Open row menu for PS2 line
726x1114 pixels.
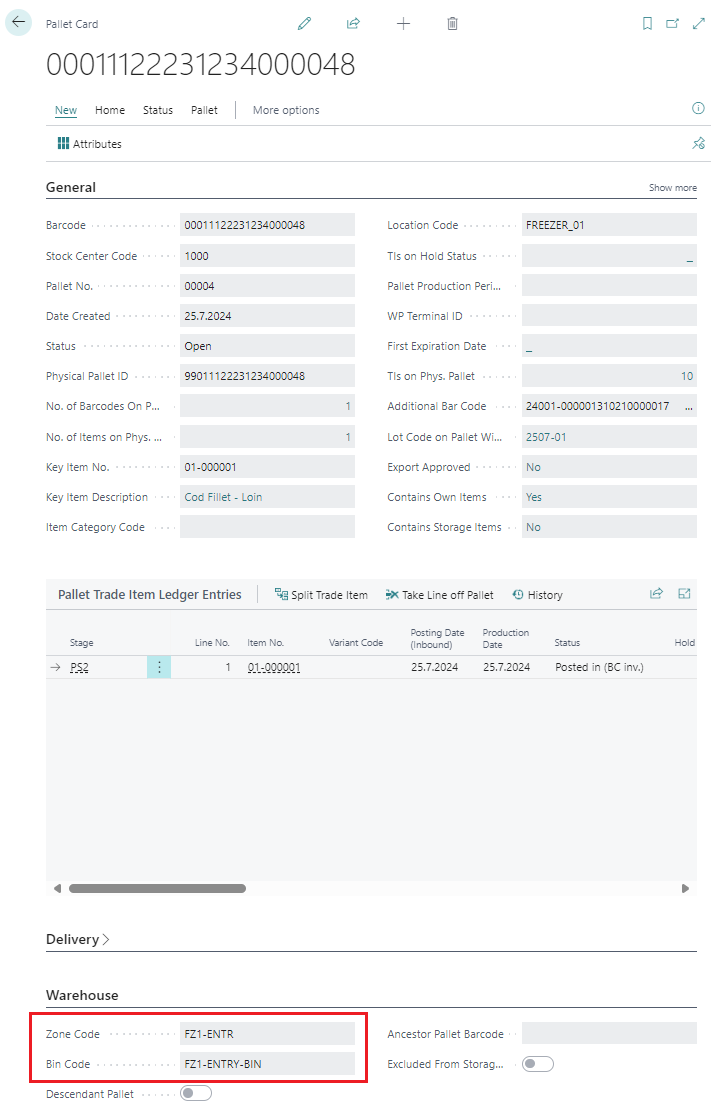coord(159,667)
